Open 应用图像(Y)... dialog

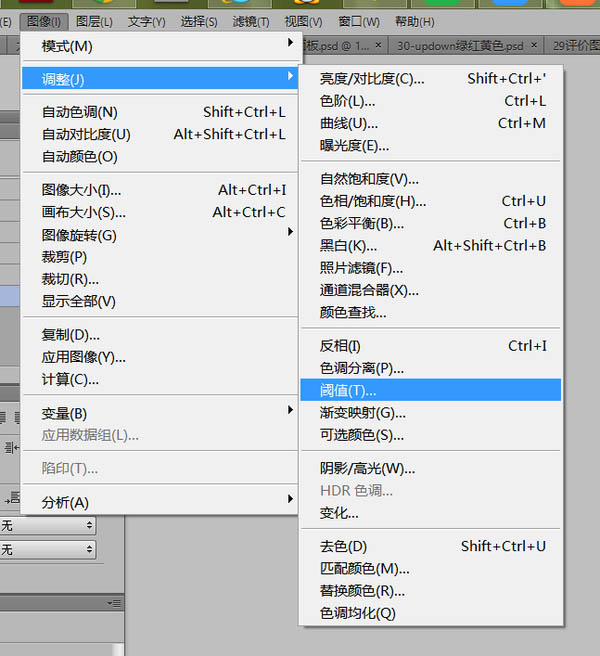tap(160, 357)
